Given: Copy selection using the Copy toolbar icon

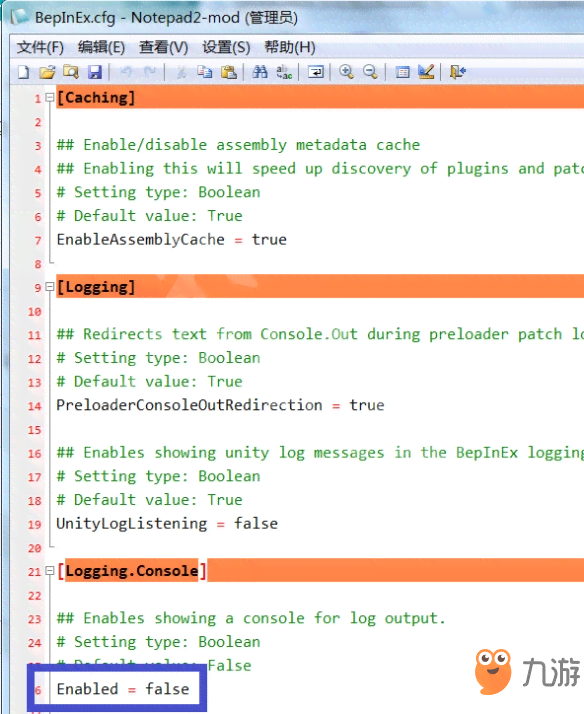Looking at the screenshot, I should point(204,72).
